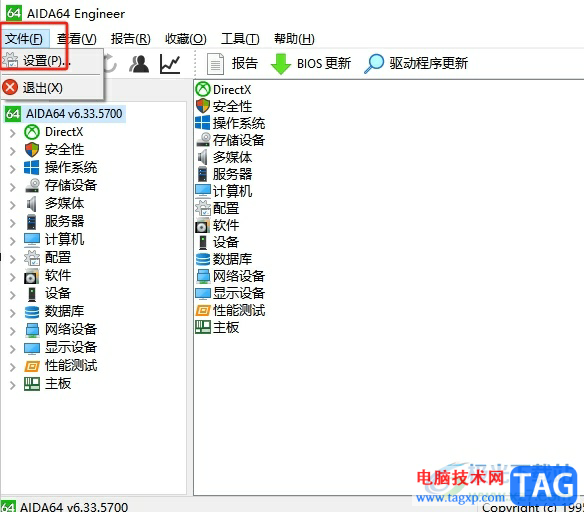
Task: Select the 计算机 monitor icon in tree
Action: [32, 240]
